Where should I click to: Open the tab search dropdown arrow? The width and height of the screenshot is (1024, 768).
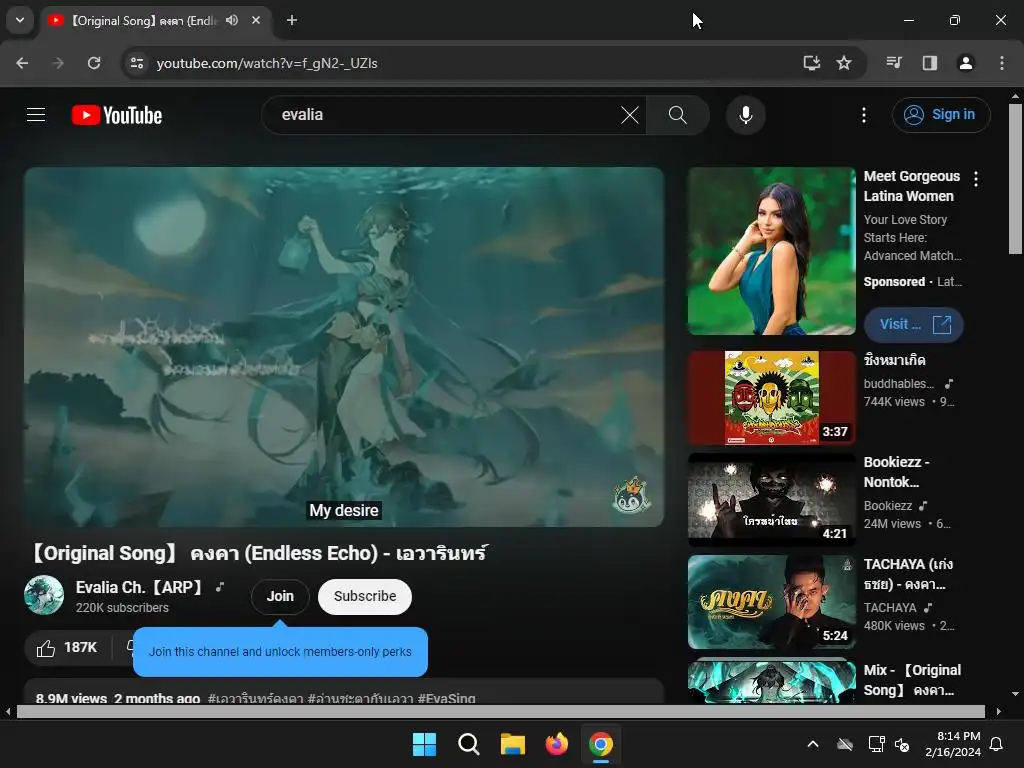pos(20,20)
